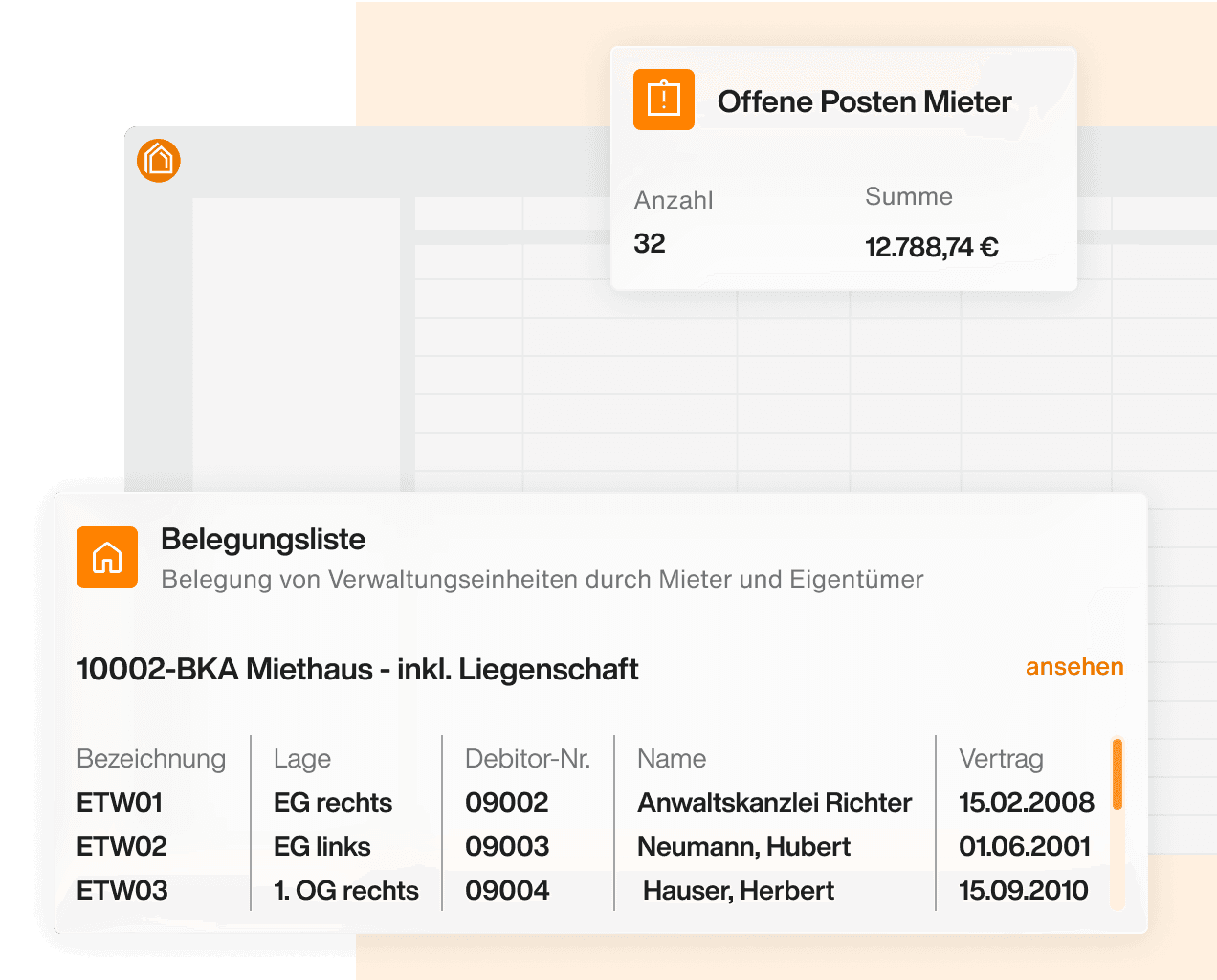Click the 12.788,74 € sum value
This screenshot has width=1217, height=980.
[931, 248]
